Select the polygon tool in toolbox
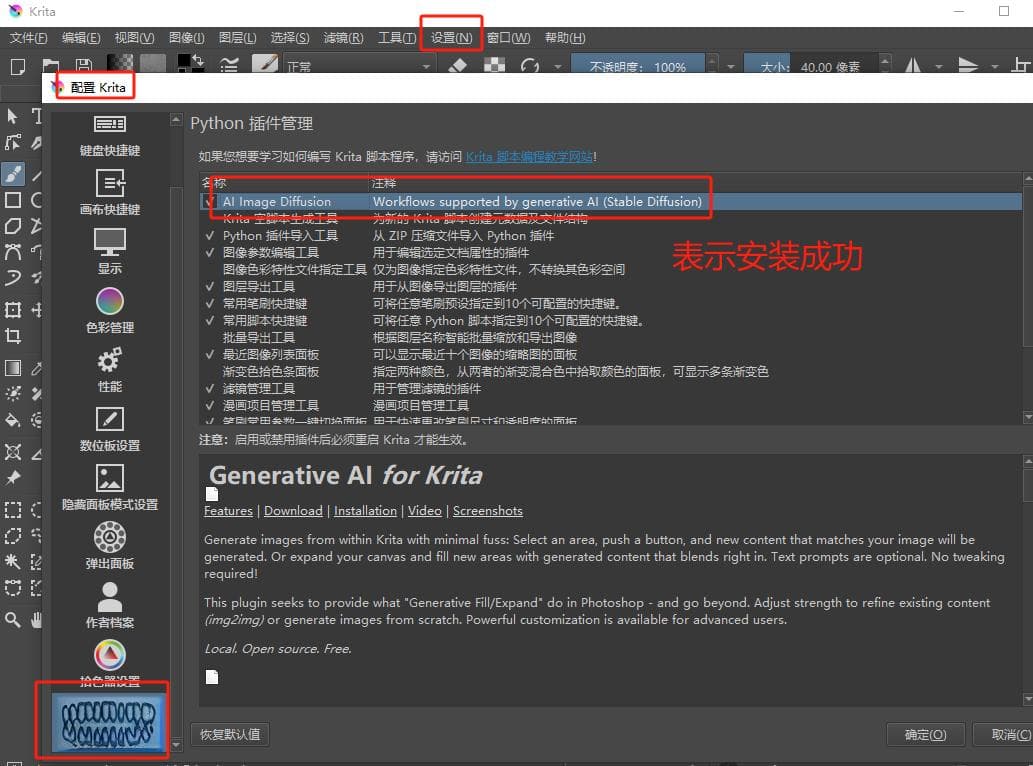The height and width of the screenshot is (766, 1033). [x=13, y=226]
